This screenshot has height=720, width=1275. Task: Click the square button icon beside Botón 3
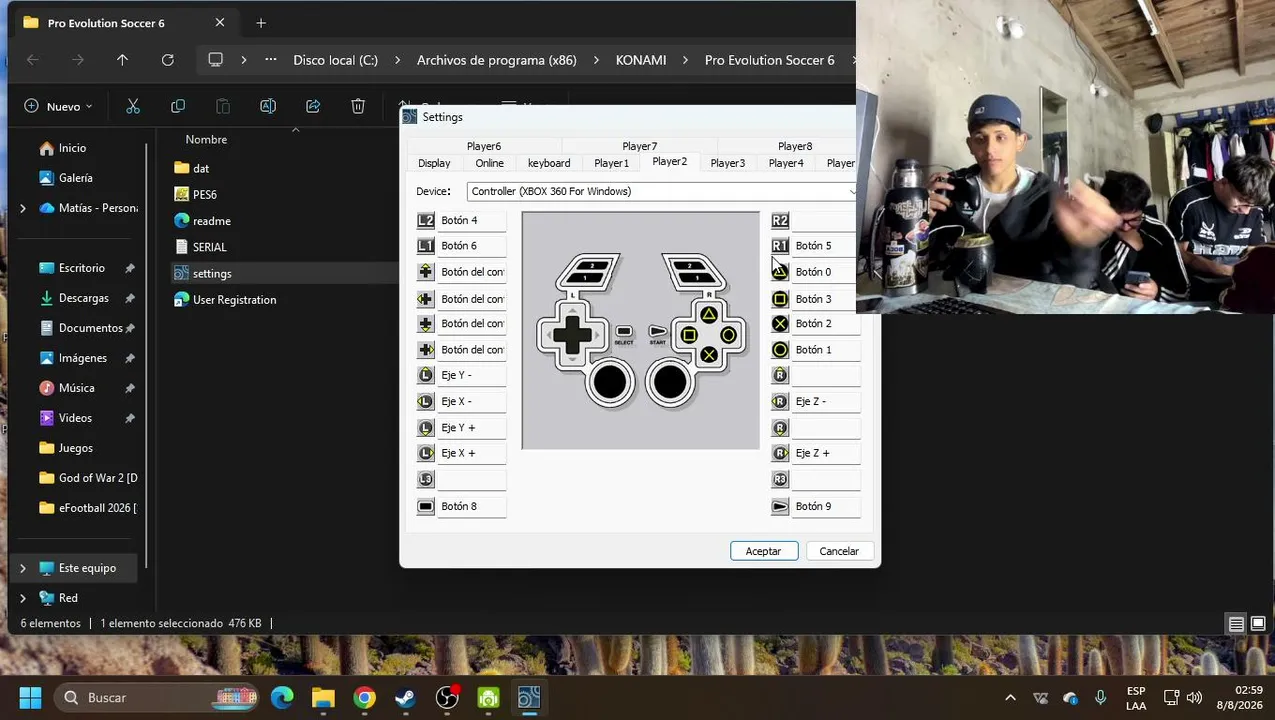coord(780,299)
